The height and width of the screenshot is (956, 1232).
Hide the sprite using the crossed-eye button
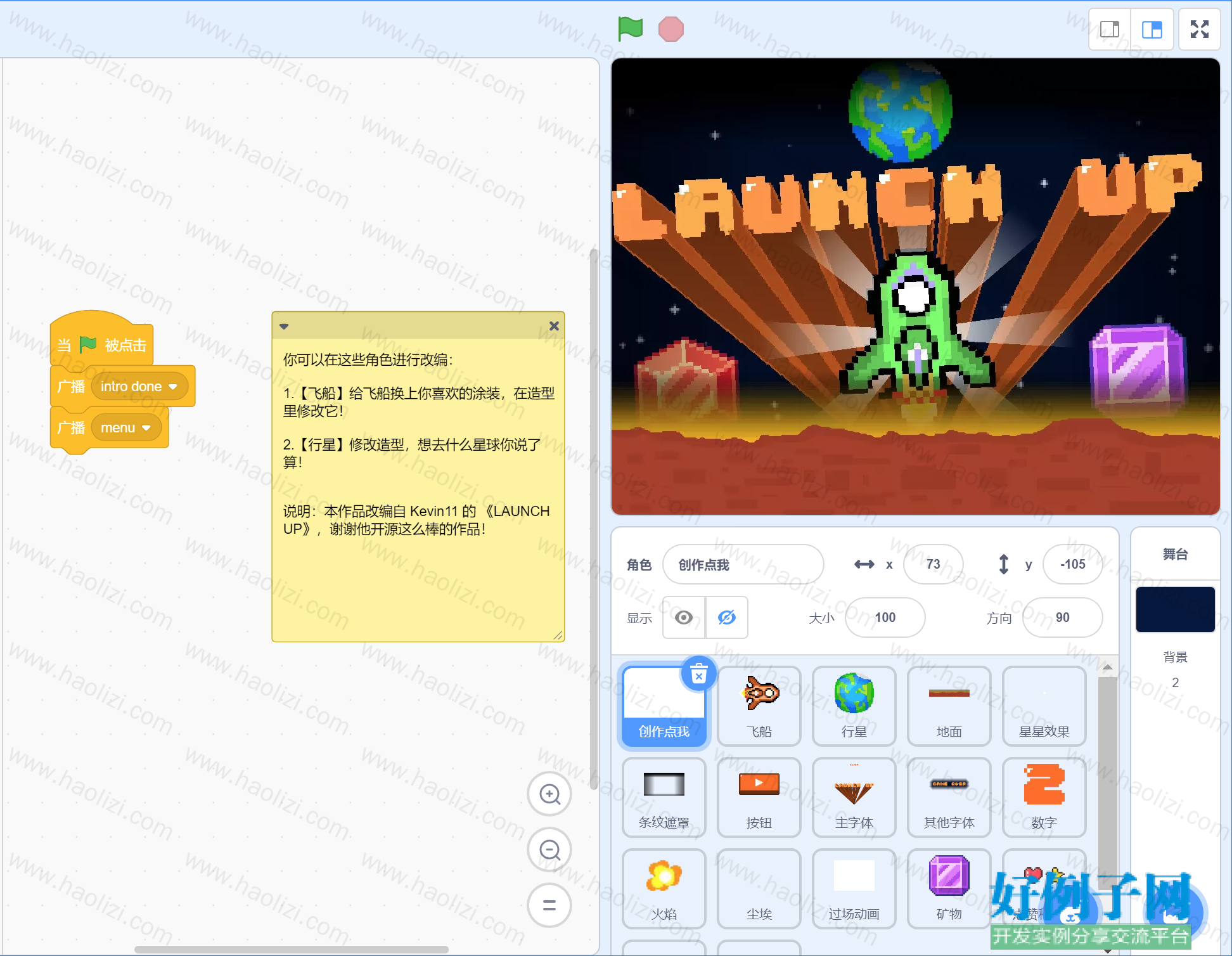click(727, 617)
